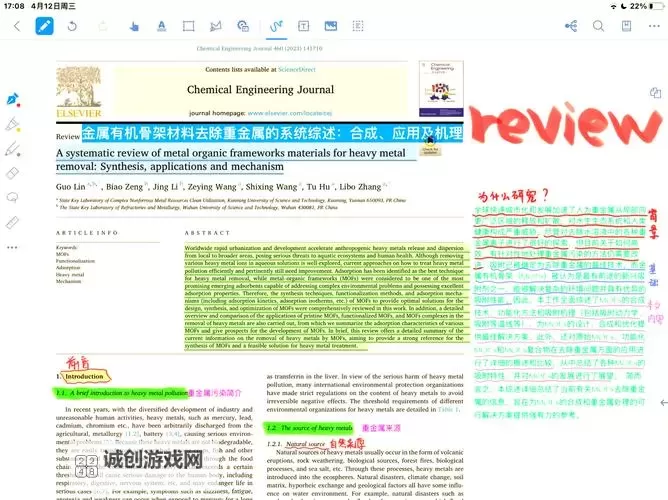The height and width of the screenshot is (500, 668).
Task: Open the shape copy tool
Action: (x=243, y=26)
